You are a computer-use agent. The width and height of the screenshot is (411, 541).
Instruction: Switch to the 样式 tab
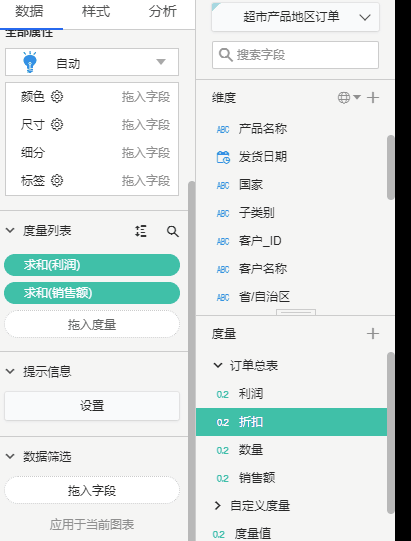96,11
